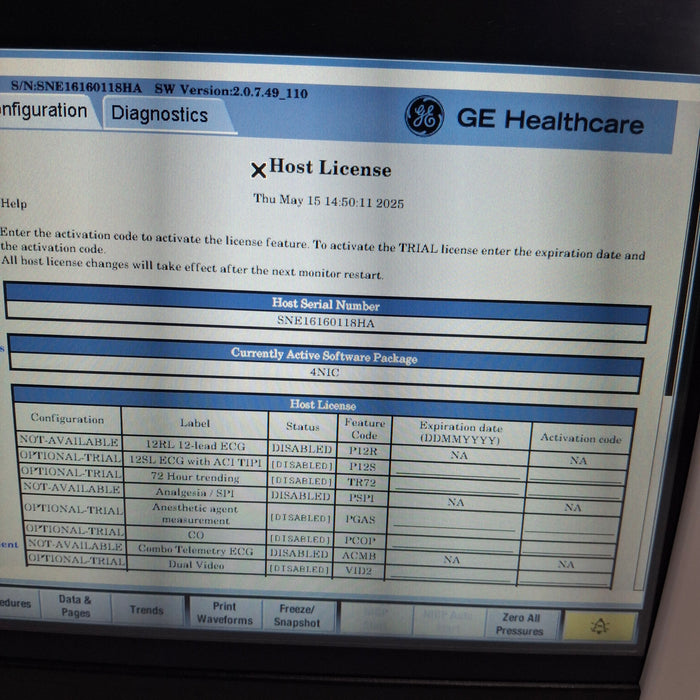Select Print Waveforms button
Viewport: 700px width, 700px height.
pos(225,613)
